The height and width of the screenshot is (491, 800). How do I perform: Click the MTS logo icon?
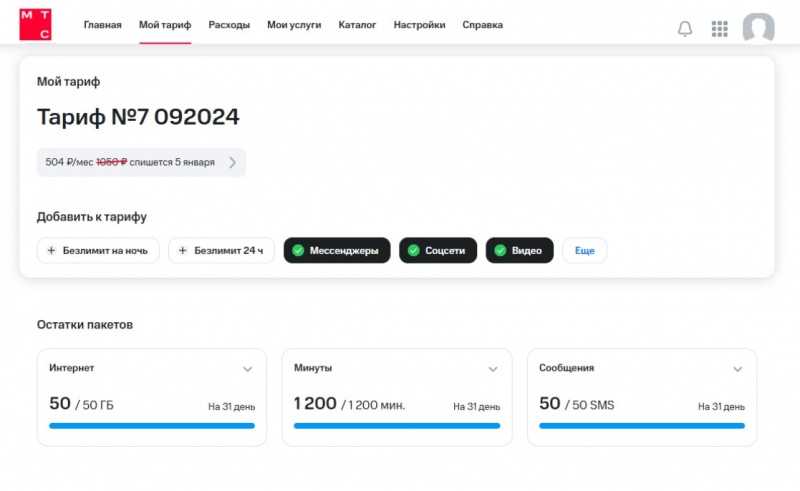click(35, 25)
